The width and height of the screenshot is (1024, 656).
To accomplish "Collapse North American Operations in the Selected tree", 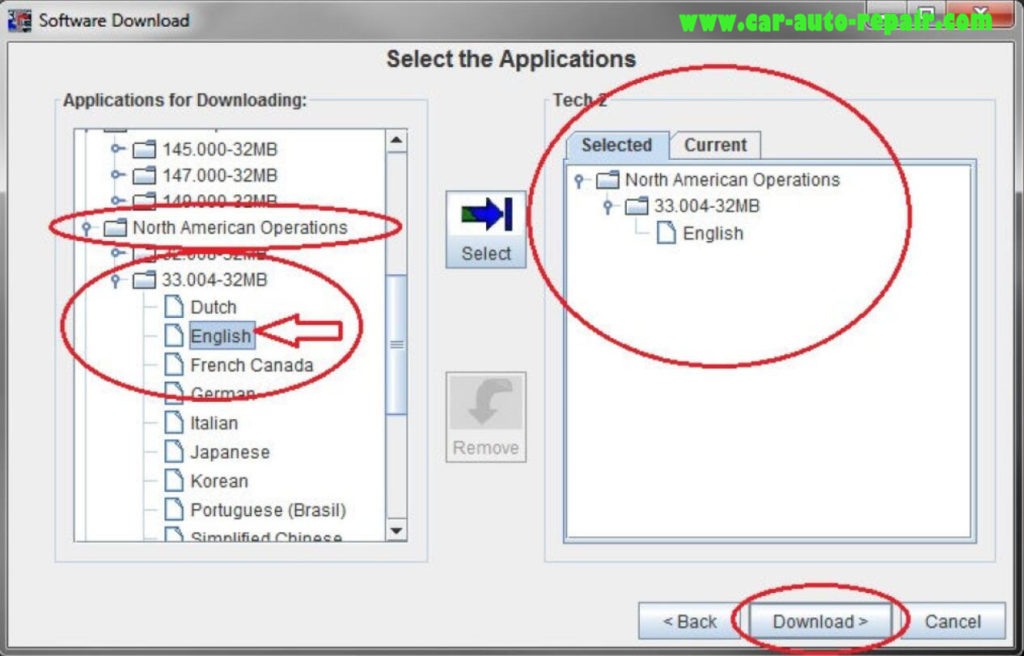I will (x=578, y=181).
